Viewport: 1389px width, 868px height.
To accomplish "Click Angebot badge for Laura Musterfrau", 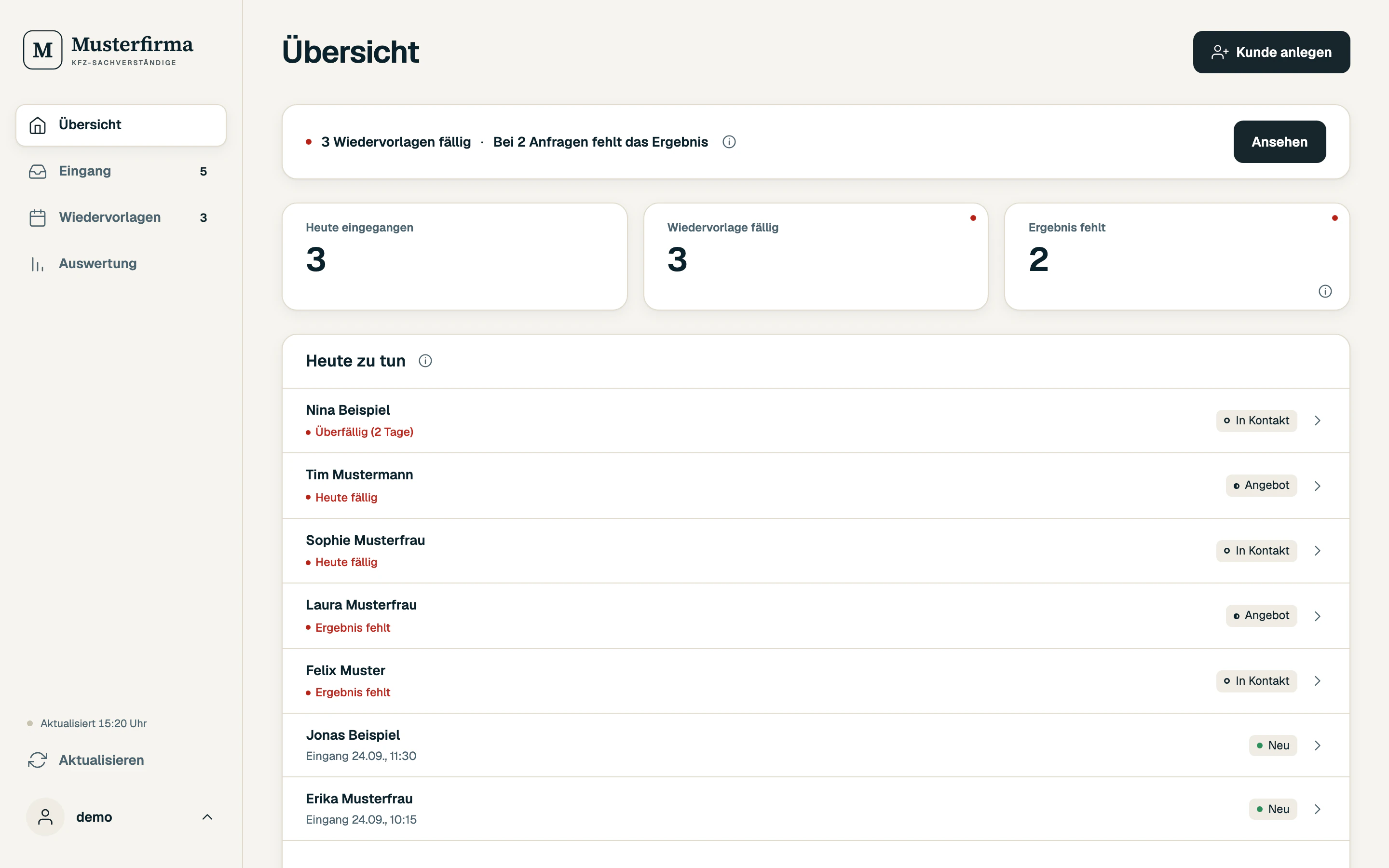I will tap(1261, 616).
